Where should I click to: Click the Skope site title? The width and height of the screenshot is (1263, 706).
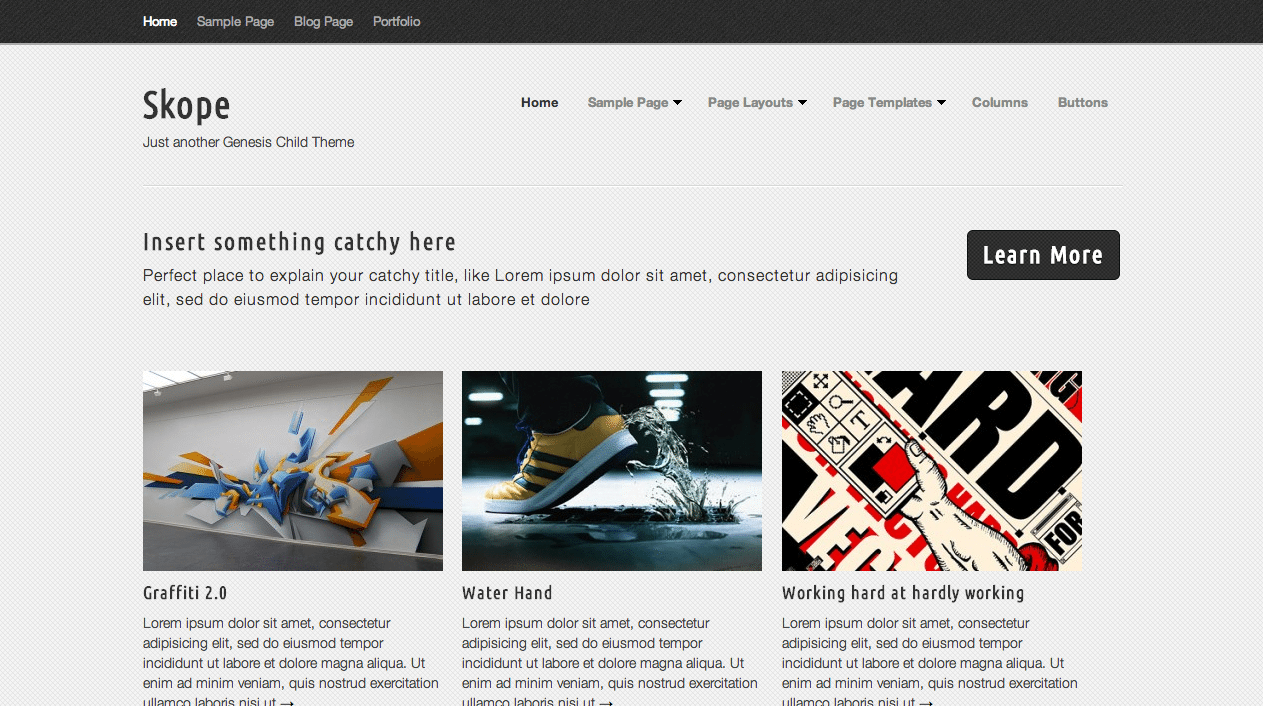click(x=186, y=105)
